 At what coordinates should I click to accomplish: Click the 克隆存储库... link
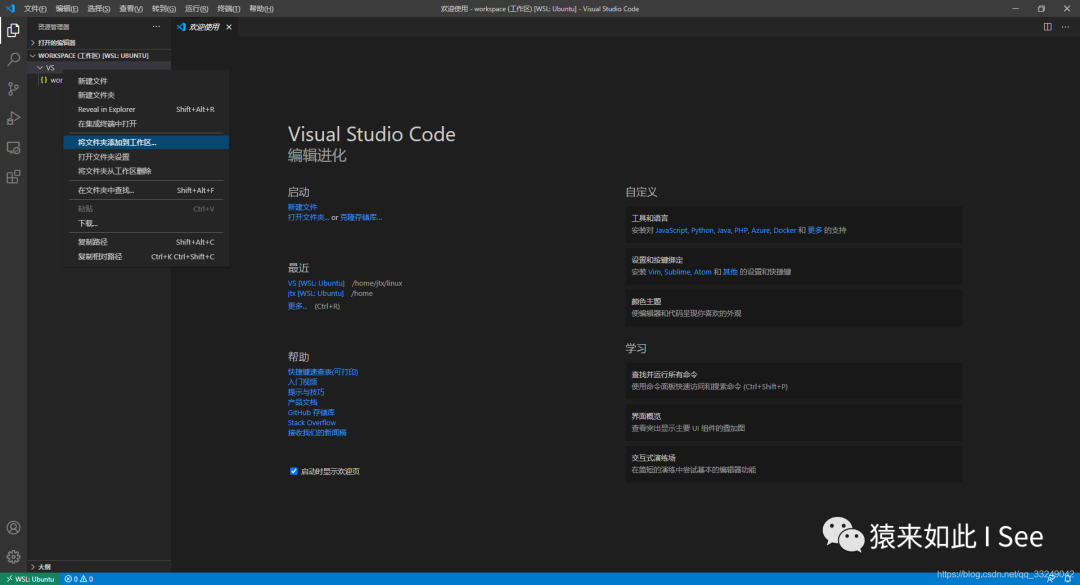(x=361, y=217)
